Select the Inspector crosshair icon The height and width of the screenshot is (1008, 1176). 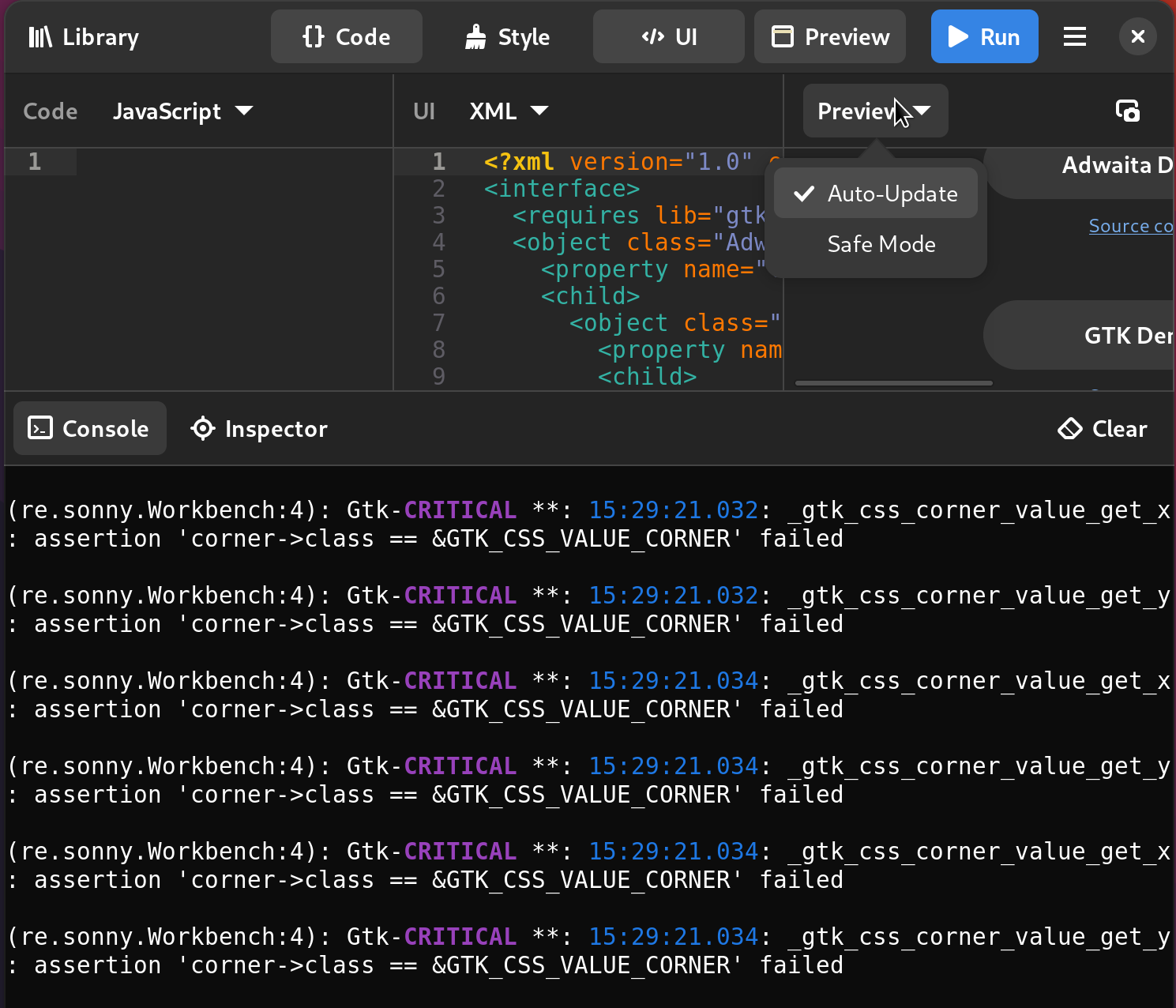coord(203,428)
